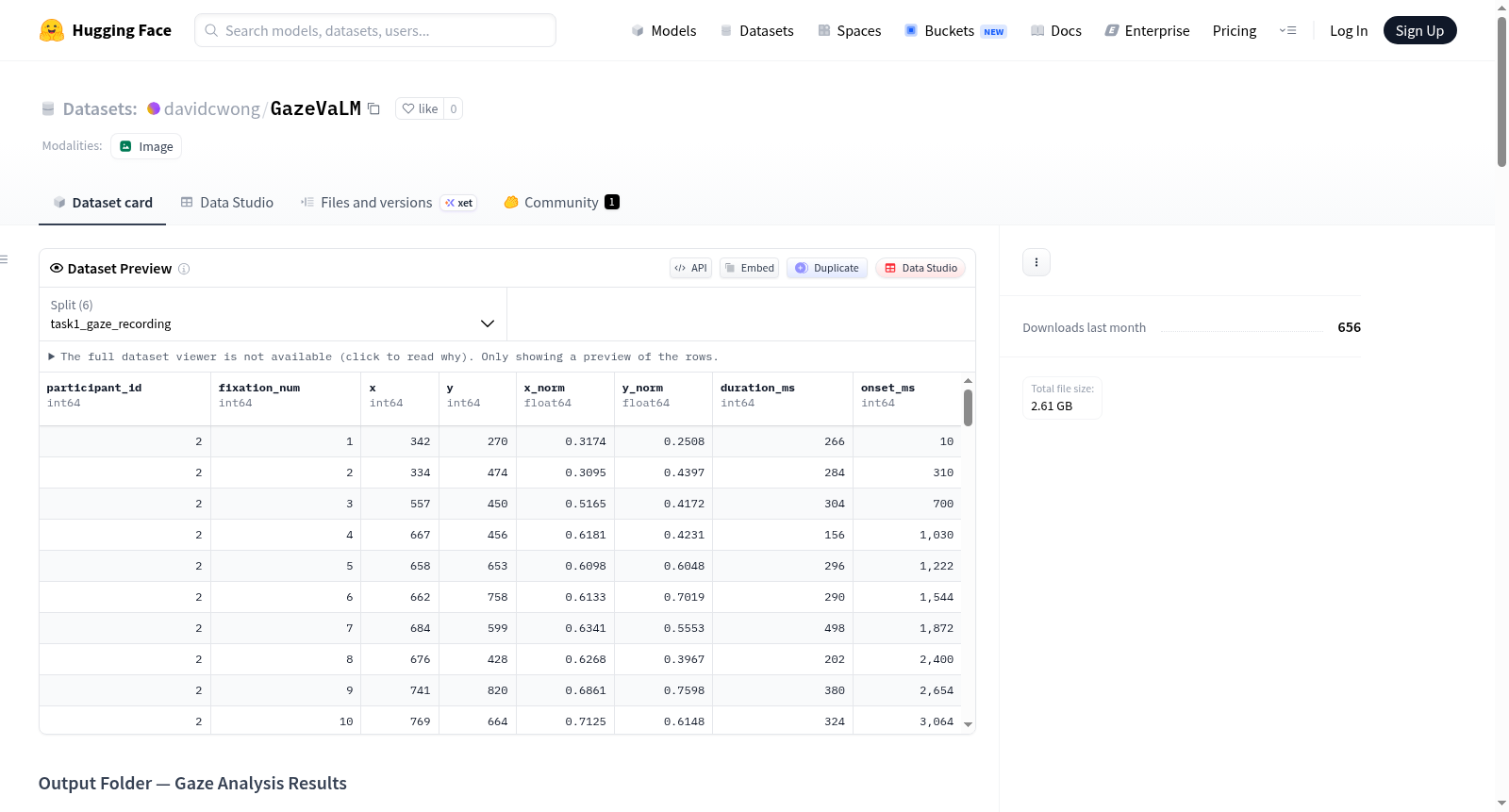This screenshot has width=1509, height=812.
Task: Open the Buckets menu item
Action: tap(955, 30)
